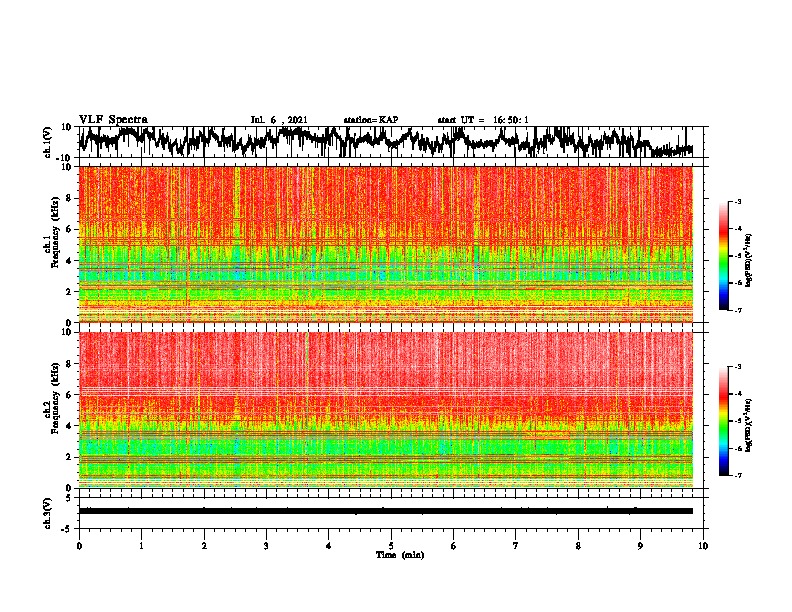Screen dimensions: 792x612
Task: Click the date label 'Jul 6, 2021'
Action: coord(279,120)
